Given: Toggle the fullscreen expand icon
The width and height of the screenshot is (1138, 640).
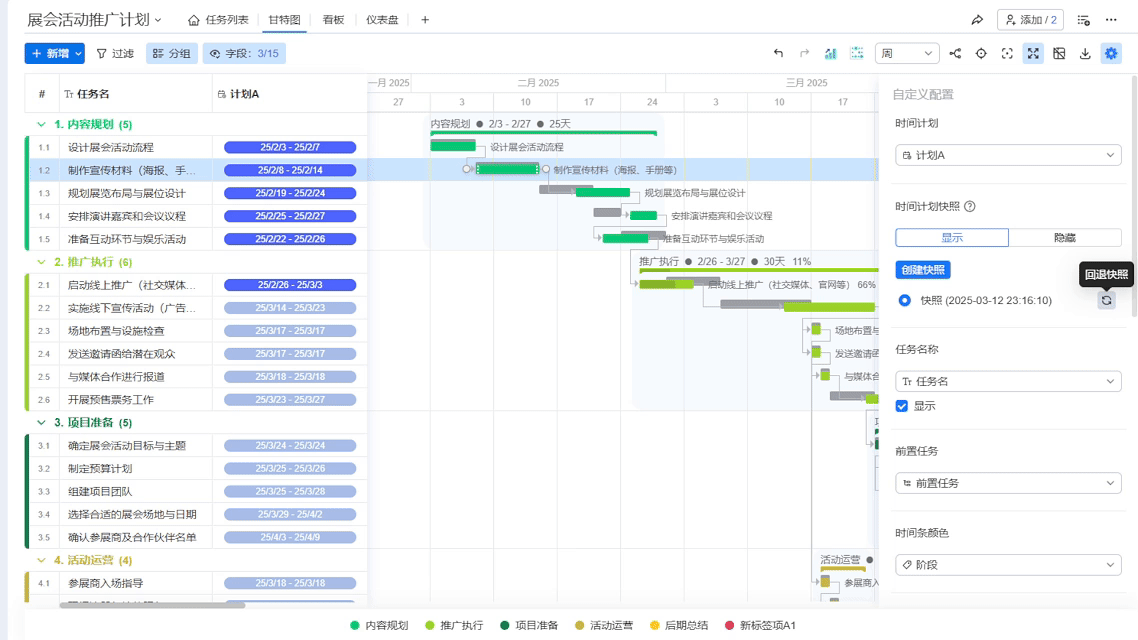Looking at the screenshot, I should (1033, 54).
